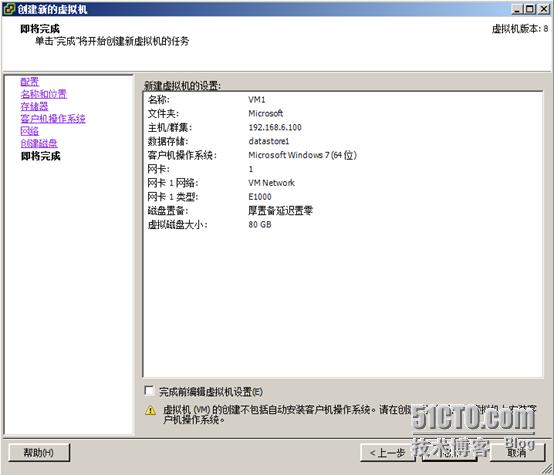554x476 pixels.
Task: Select the datastore1 value
Action: (x=269, y=141)
